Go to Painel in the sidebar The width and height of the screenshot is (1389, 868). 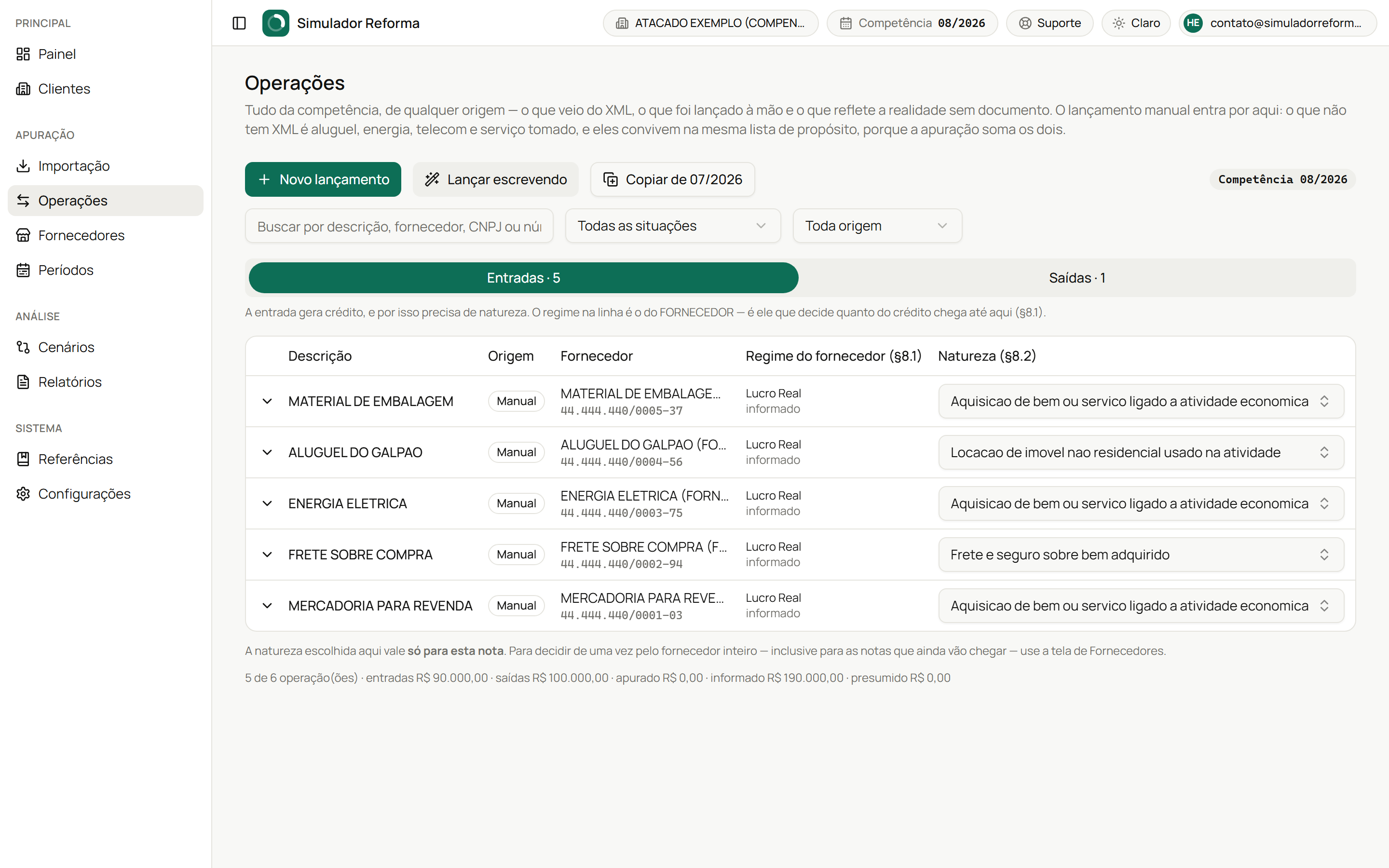(106, 54)
